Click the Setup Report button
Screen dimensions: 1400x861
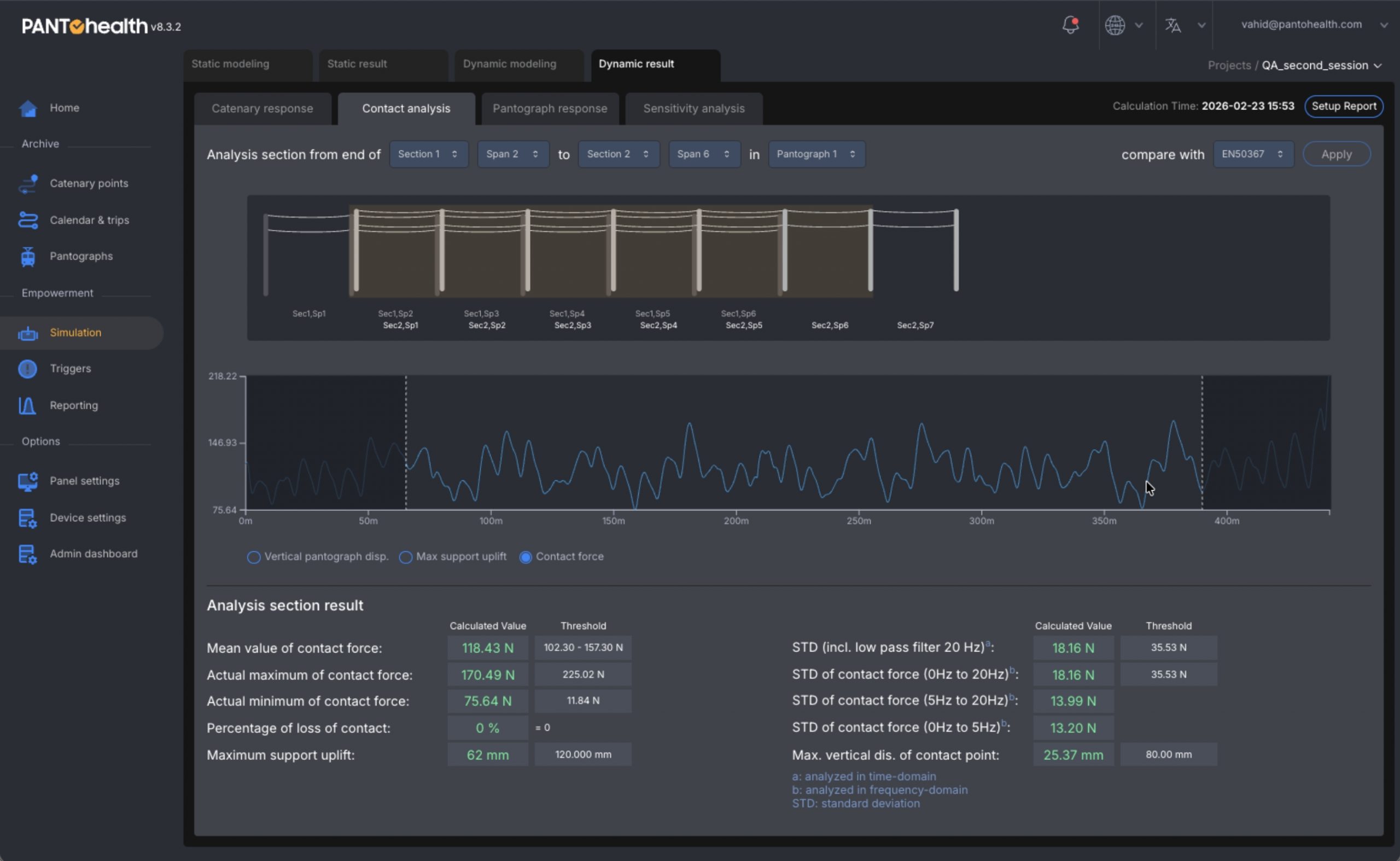click(x=1344, y=107)
